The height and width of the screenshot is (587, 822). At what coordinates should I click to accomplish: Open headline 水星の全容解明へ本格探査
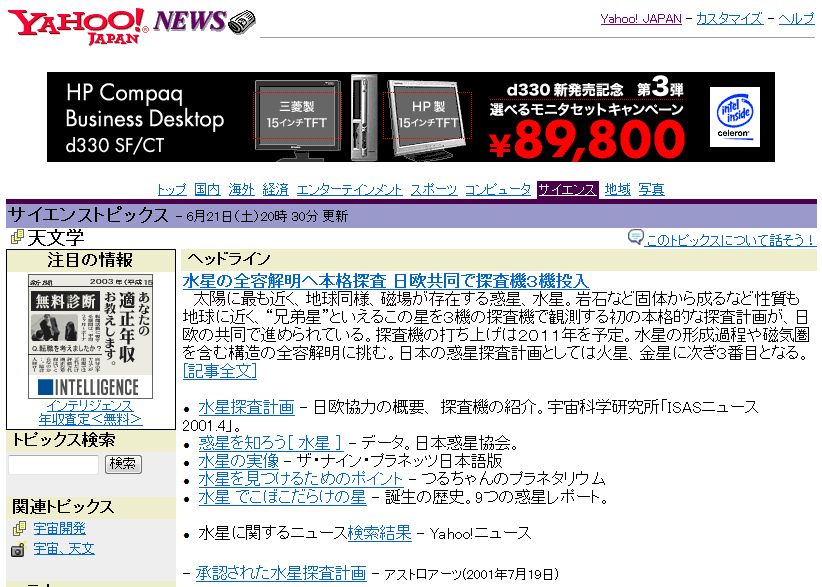click(385, 281)
